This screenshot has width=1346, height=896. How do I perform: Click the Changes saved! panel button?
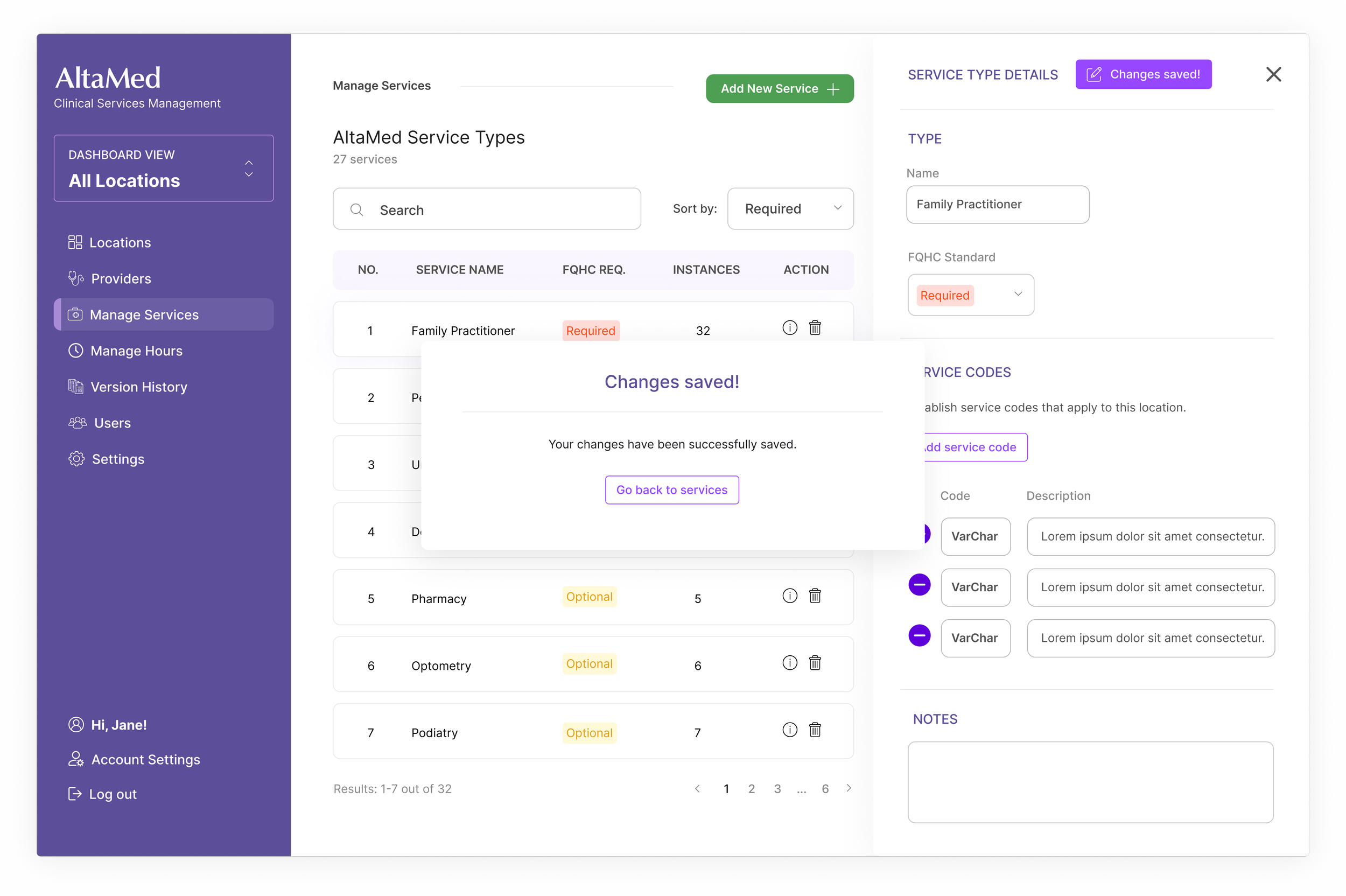1143,74
